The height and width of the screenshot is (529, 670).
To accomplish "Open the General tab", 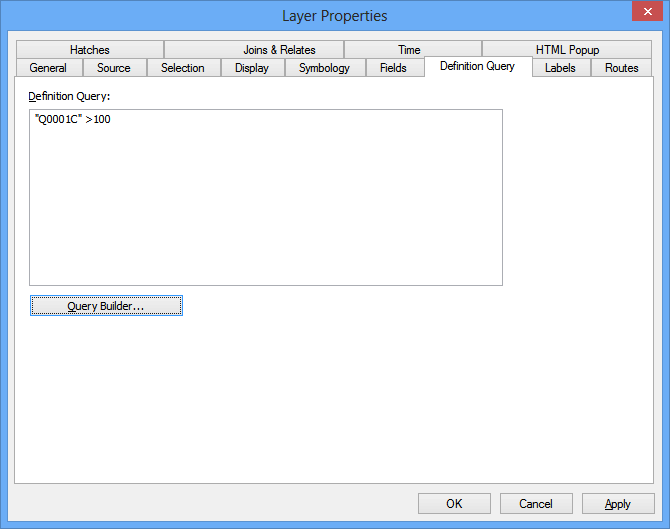I will pyautogui.click(x=48, y=68).
